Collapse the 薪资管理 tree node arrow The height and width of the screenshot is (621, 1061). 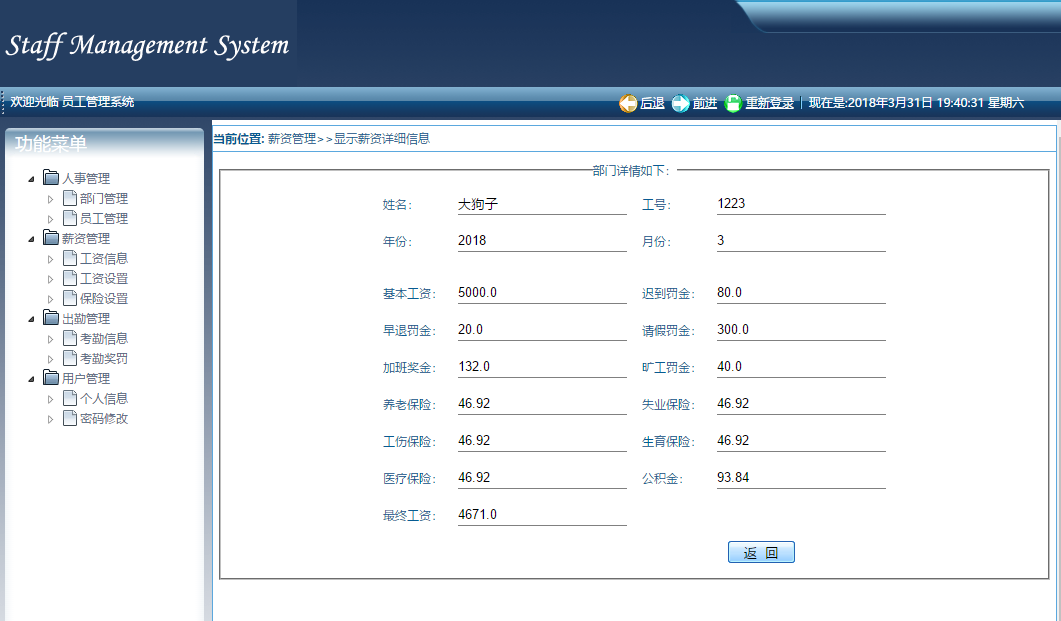31,239
